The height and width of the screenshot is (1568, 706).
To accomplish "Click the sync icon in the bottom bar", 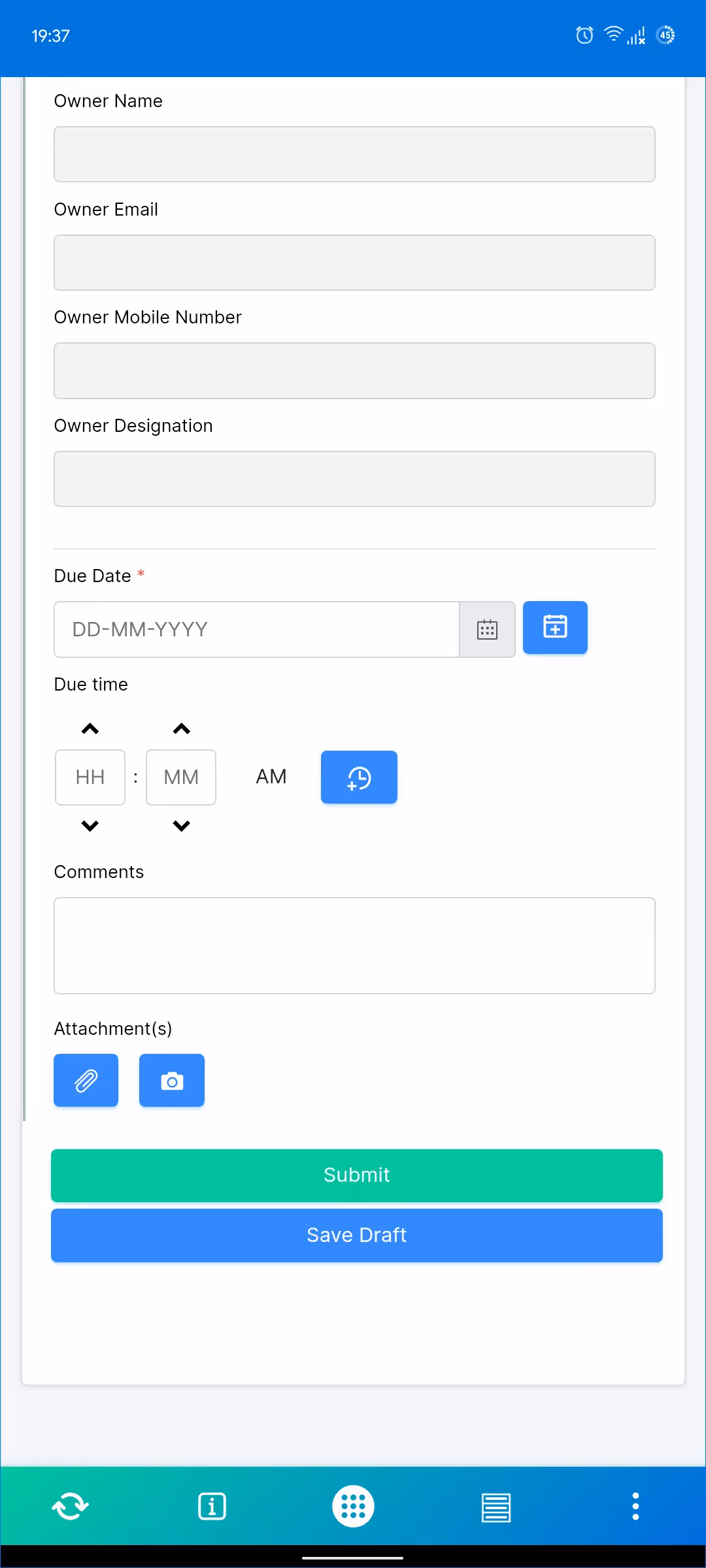I will coord(70,1506).
